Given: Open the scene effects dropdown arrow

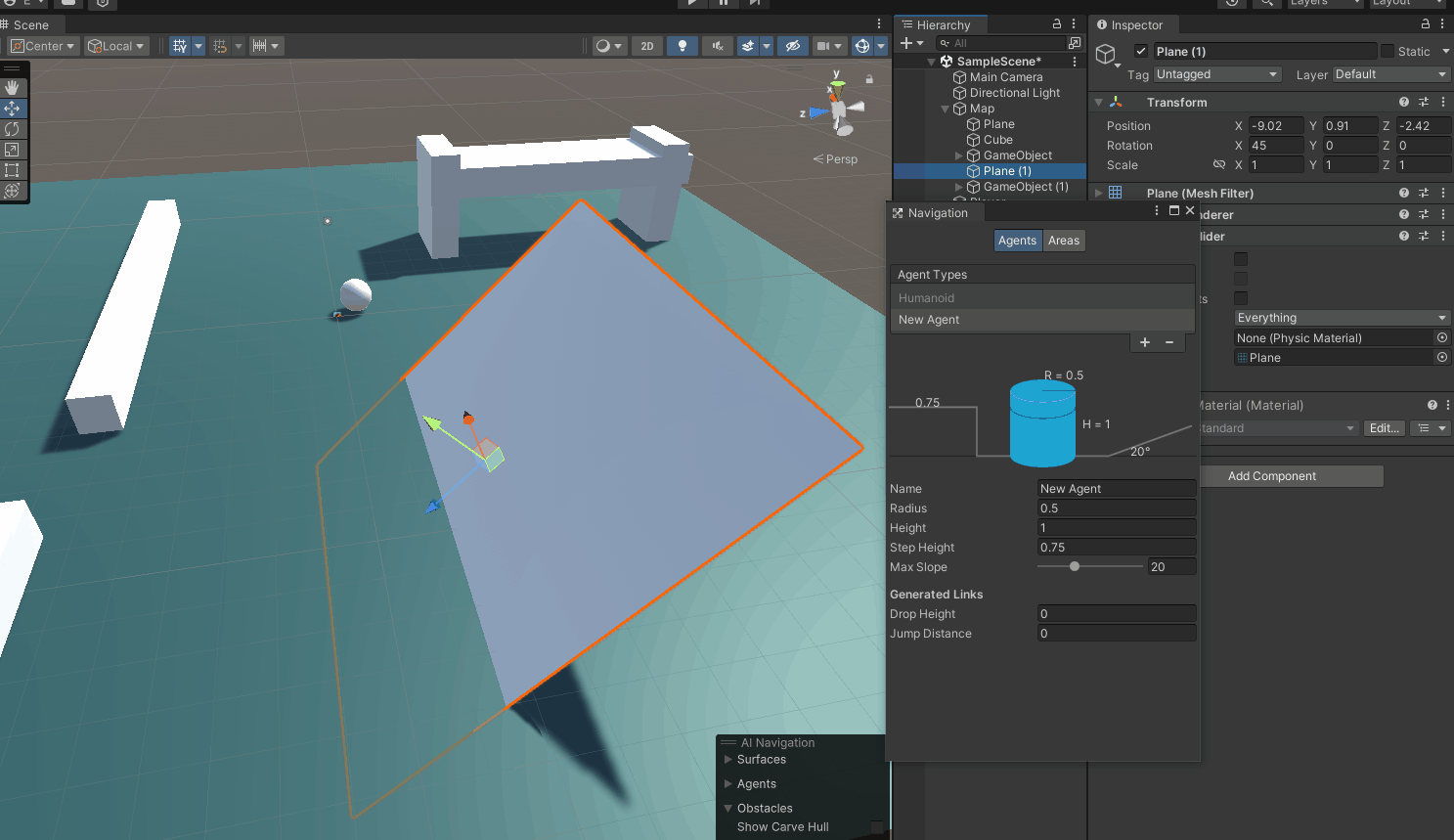Looking at the screenshot, I should coord(767,46).
